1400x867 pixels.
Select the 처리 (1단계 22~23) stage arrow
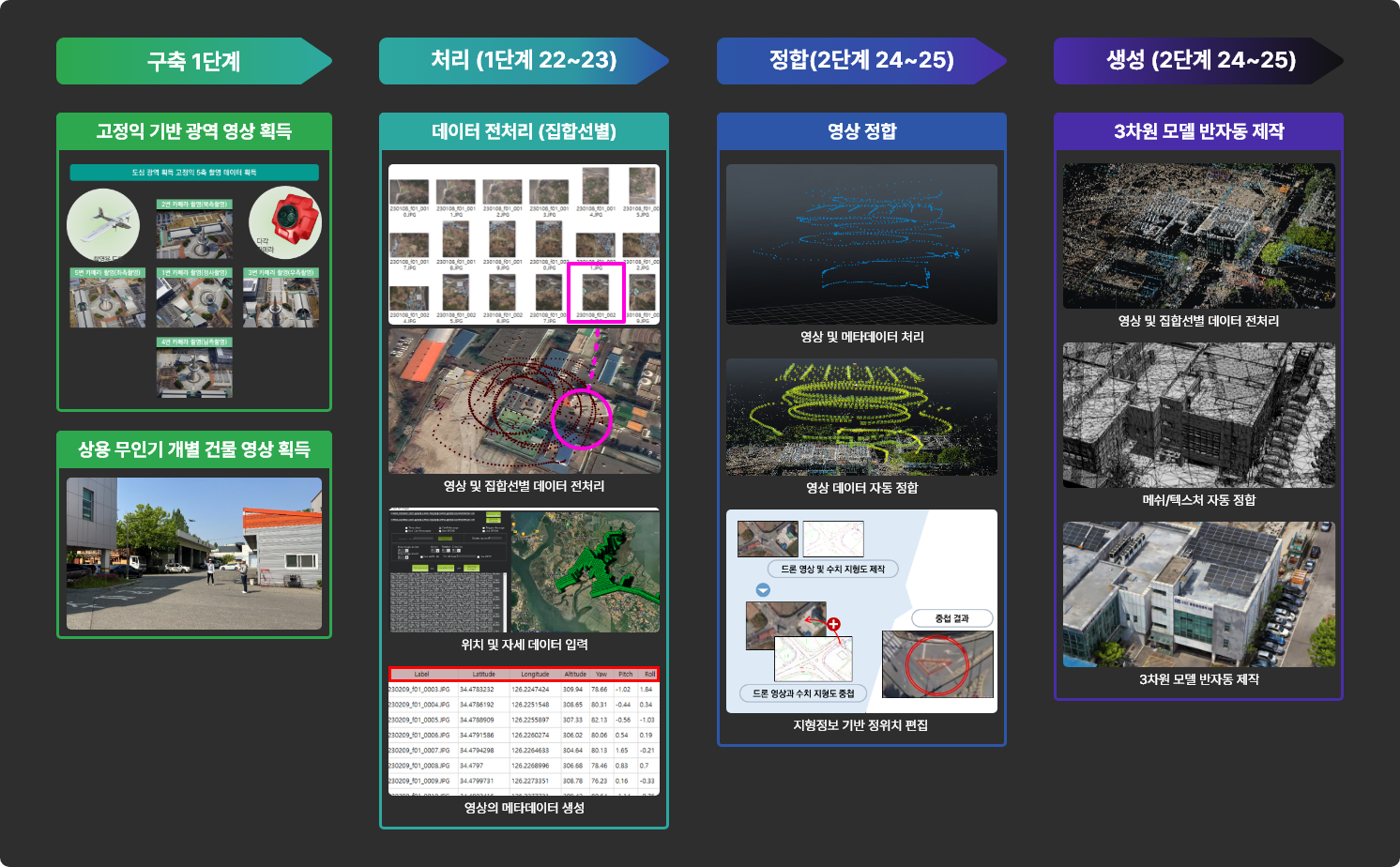[523, 61]
